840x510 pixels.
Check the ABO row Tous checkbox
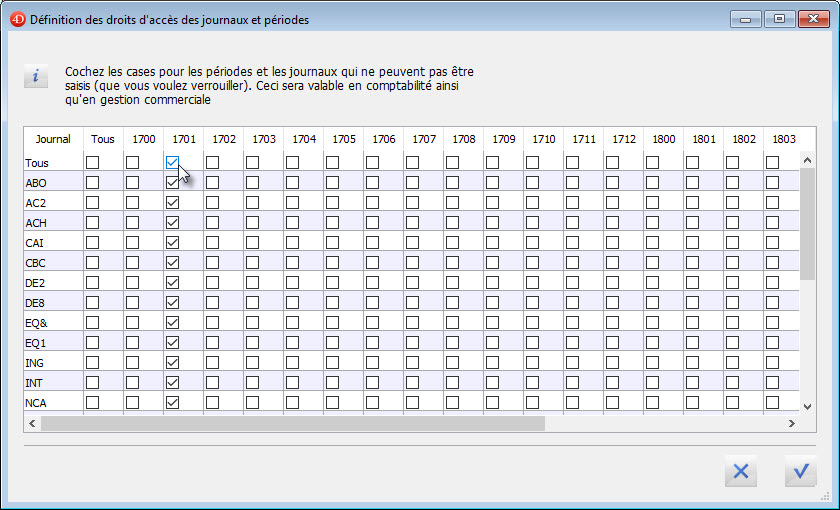92,182
